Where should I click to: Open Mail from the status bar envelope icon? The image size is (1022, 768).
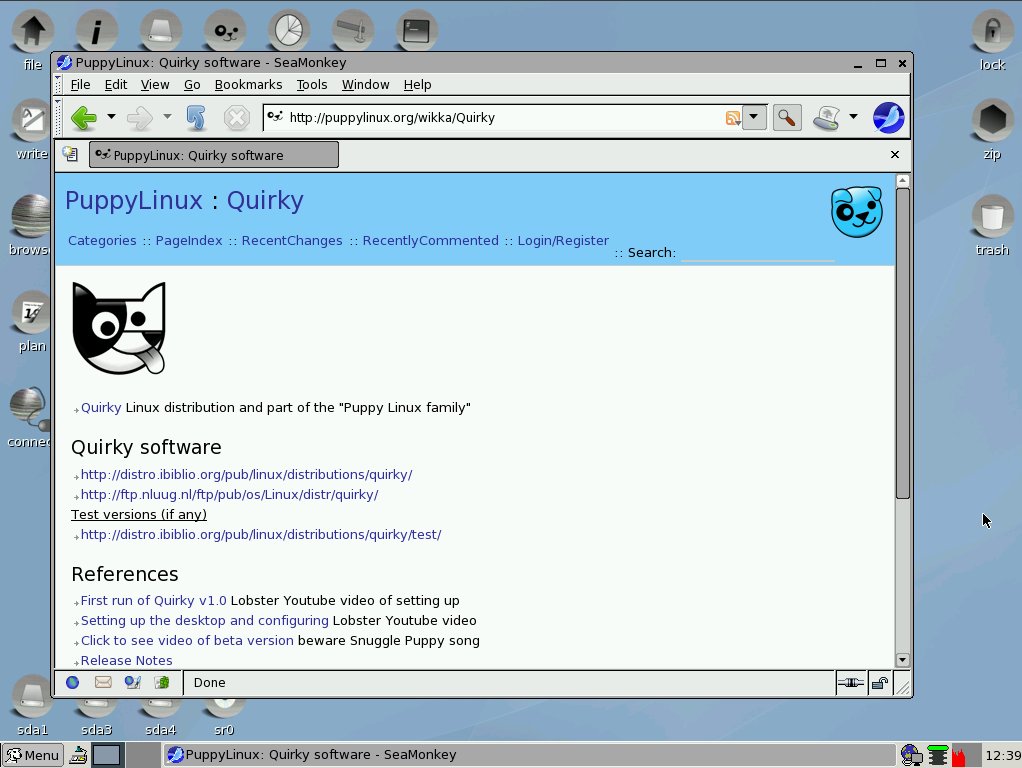coord(103,683)
